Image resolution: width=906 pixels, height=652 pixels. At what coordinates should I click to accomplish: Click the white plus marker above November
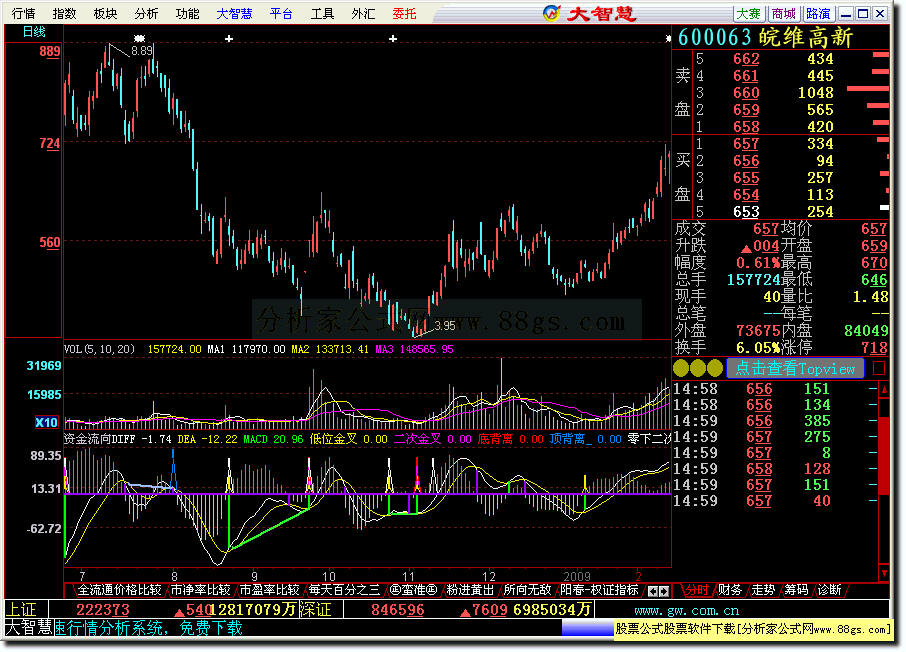click(393, 39)
